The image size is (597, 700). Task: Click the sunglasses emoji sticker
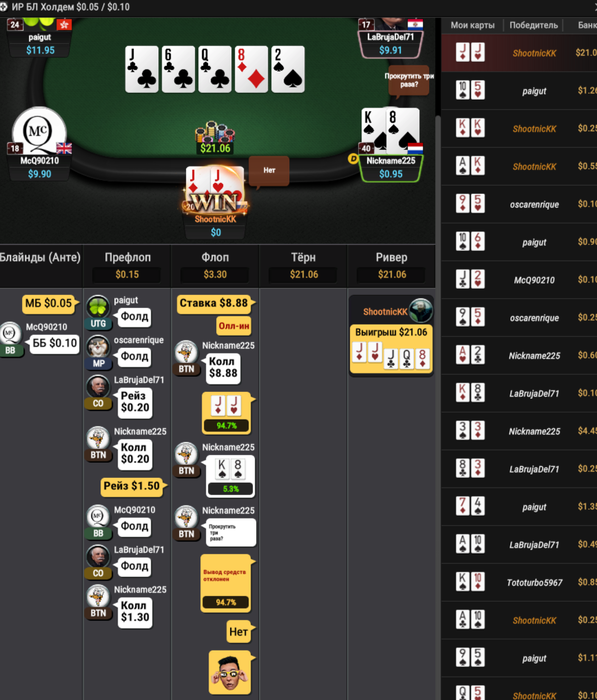(230, 672)
